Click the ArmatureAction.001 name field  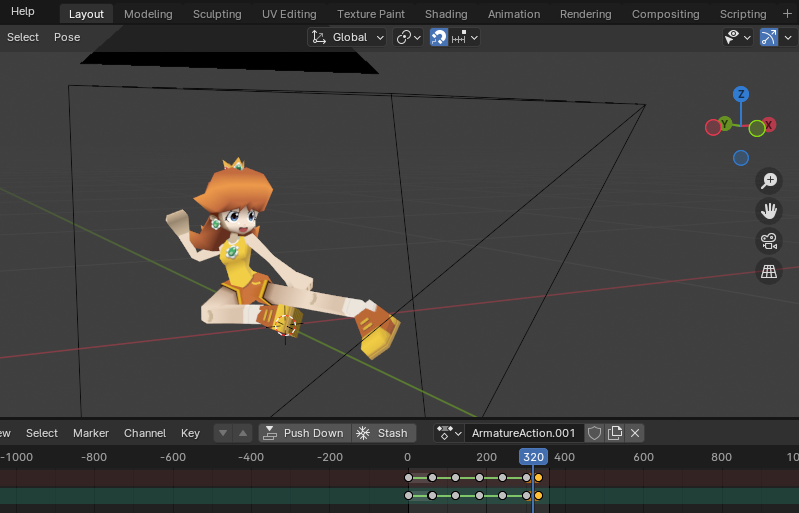click(x=524, y=433)
